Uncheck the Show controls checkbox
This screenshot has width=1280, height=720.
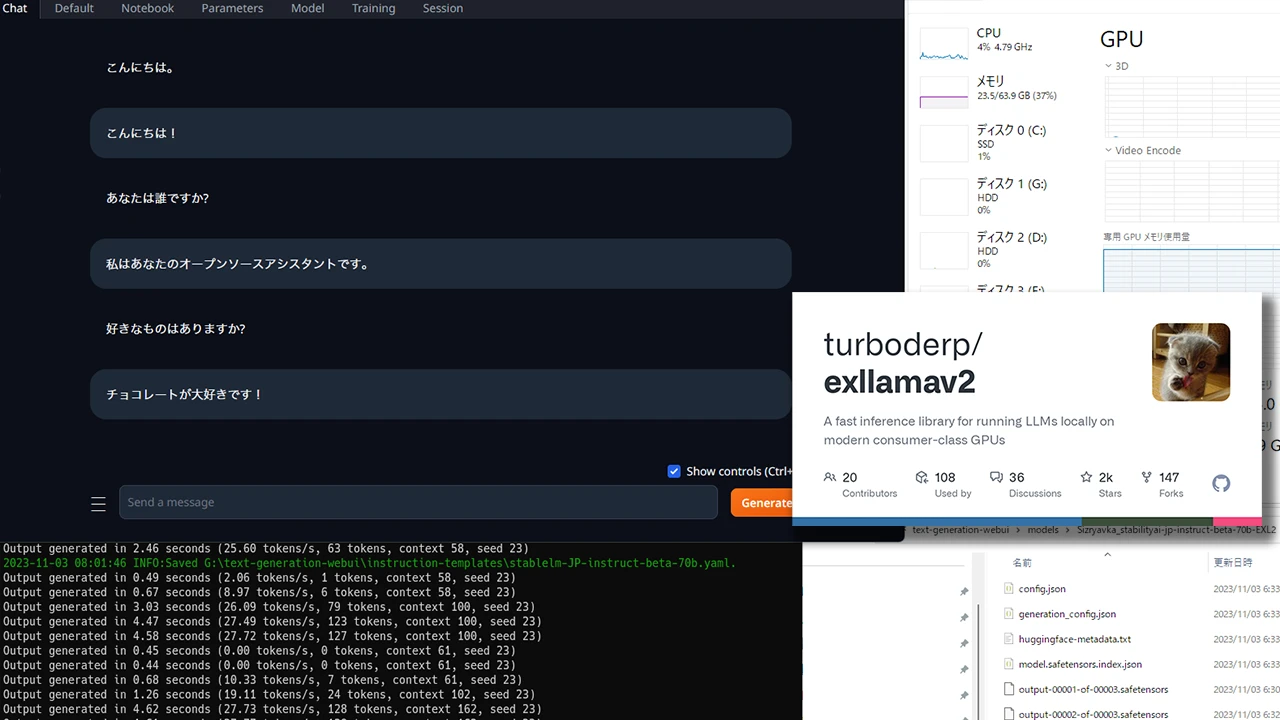coord(674,471)
